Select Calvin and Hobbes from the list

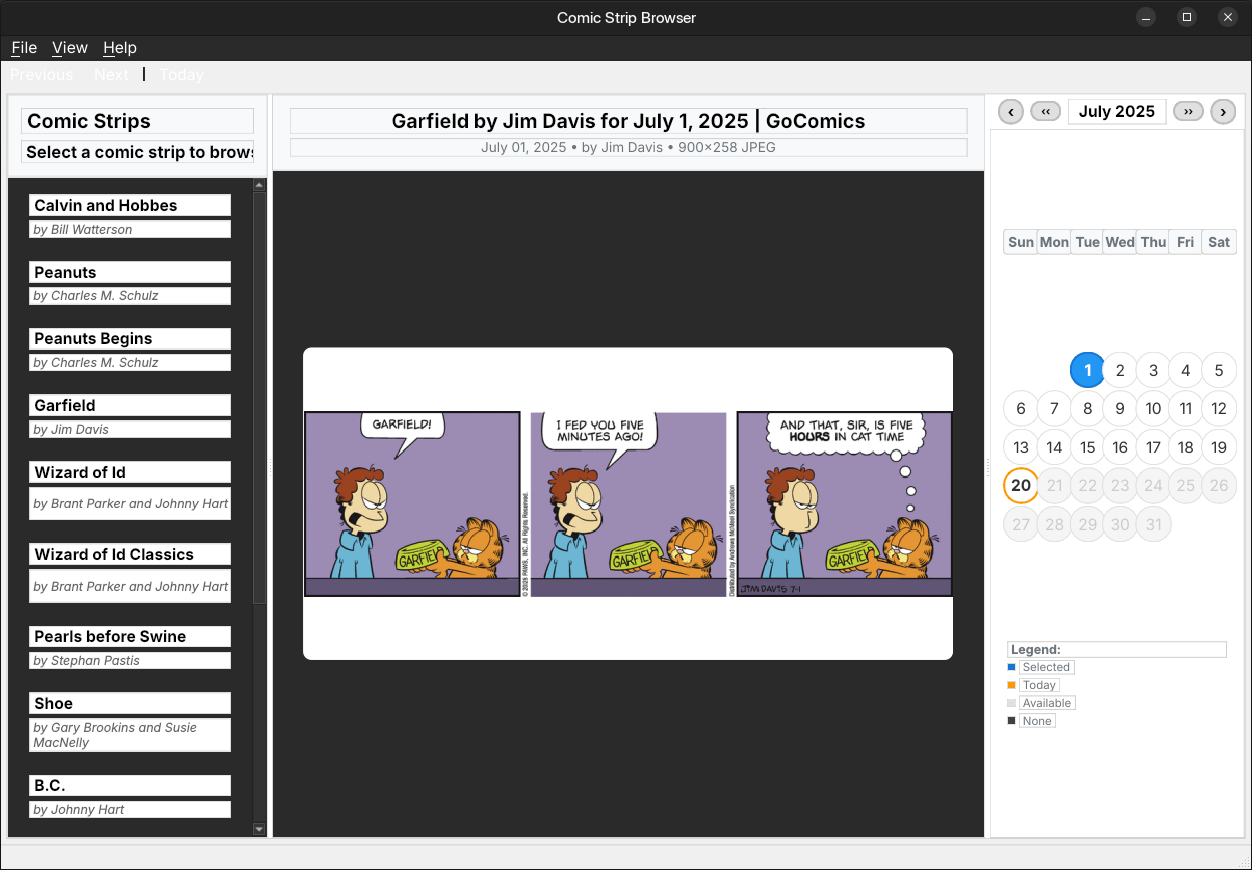pos(130,206)
